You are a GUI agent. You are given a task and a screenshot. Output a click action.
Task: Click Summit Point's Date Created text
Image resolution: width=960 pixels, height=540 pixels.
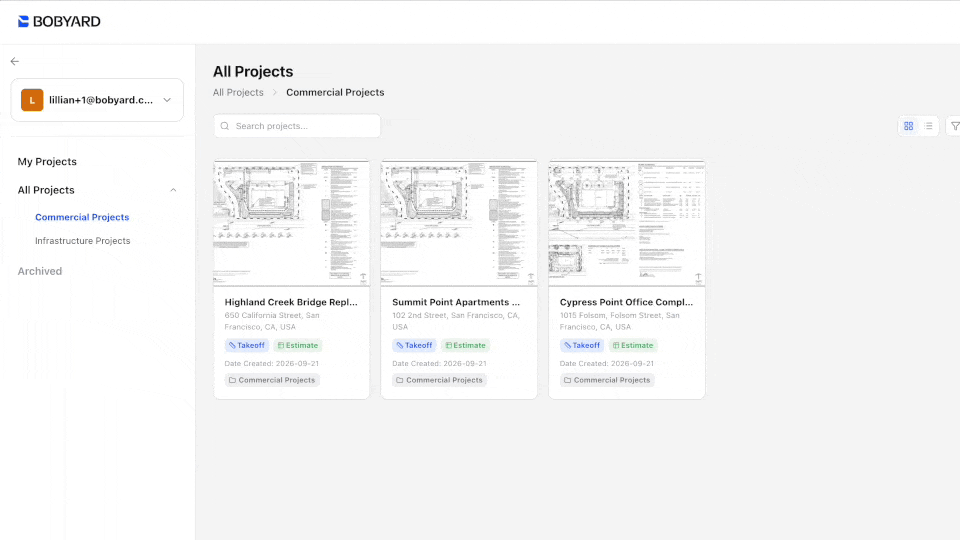440,364
